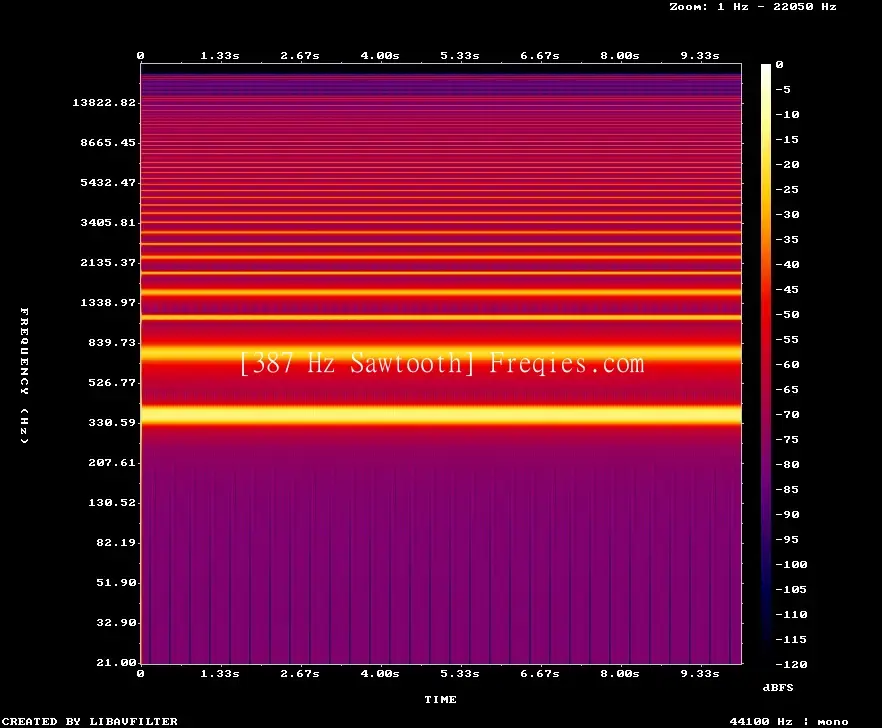Click the 21.00 frequency axis label
The image size is (882, 728).
(x=116, y=662)
